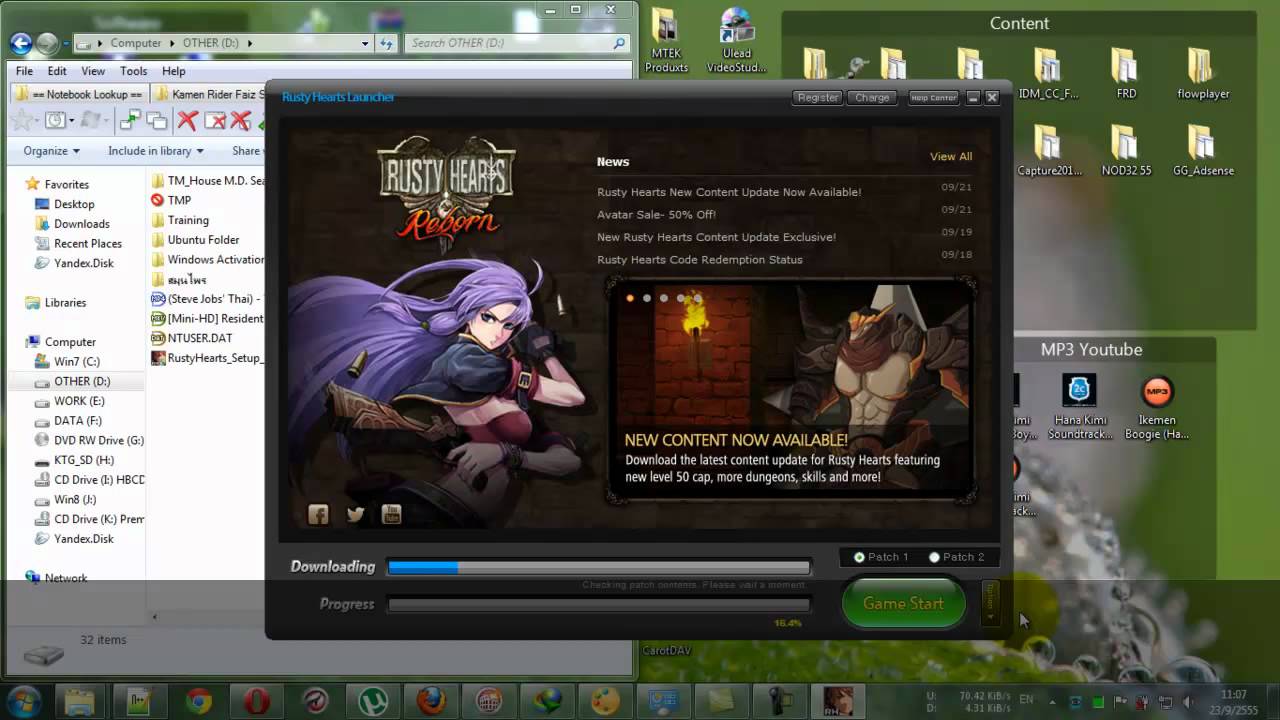This screenshot has width=1280, height=720.
Task: Click the overall Progress bar
Action: pyautogui.click(x=599, y=604)
